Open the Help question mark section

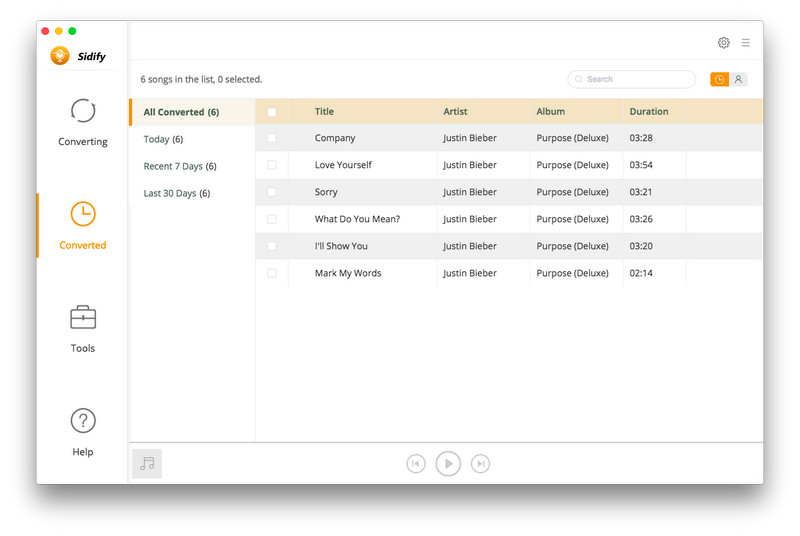pos(83,432)
